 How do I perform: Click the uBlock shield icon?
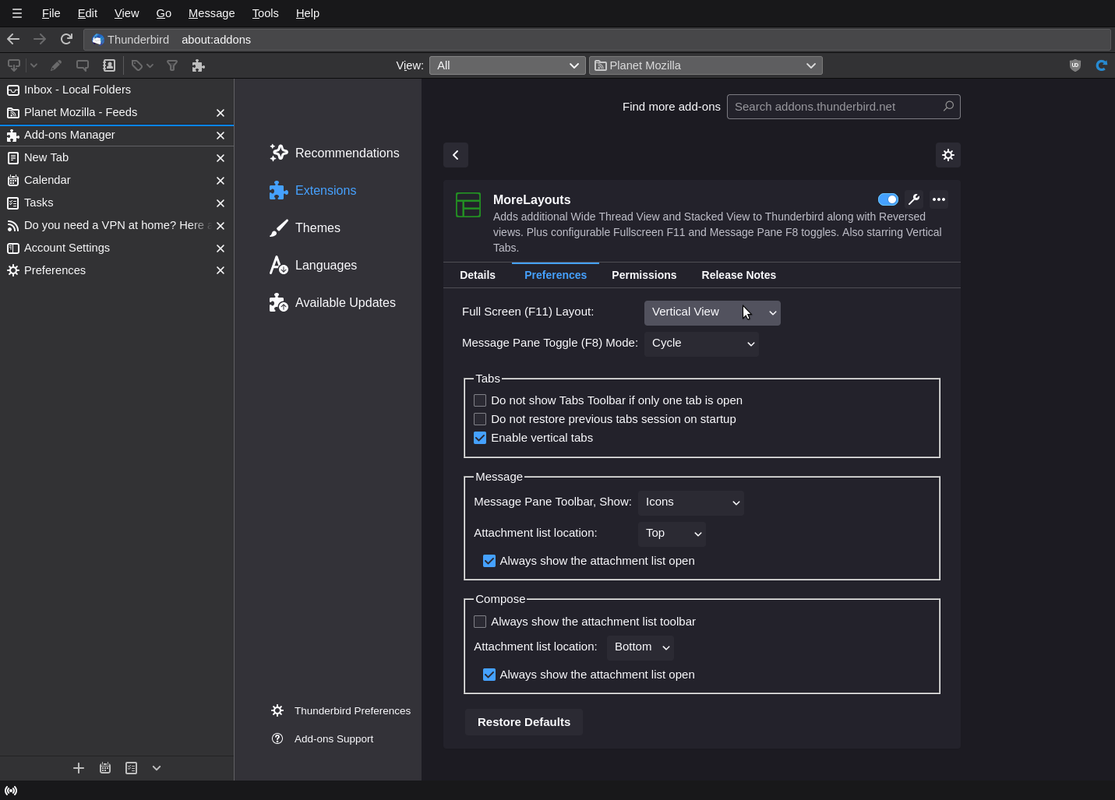1075,65
